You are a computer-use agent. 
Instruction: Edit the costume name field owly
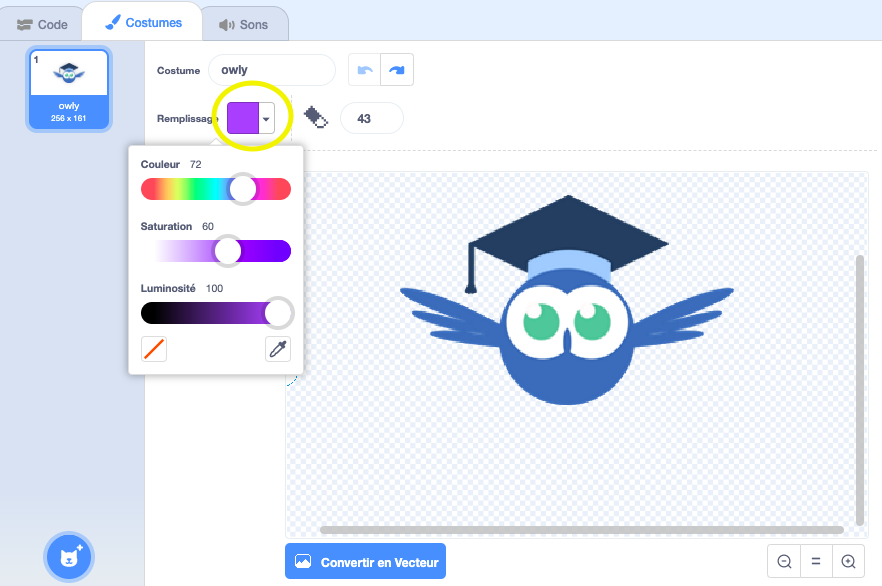click(272, 70)
